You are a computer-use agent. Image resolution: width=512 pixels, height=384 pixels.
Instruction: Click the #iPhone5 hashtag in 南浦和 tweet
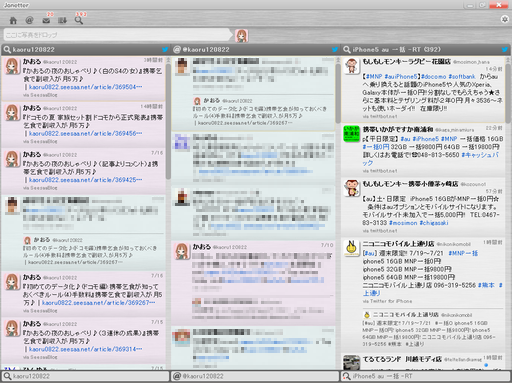pyautogui.click(x=425, y=139)
